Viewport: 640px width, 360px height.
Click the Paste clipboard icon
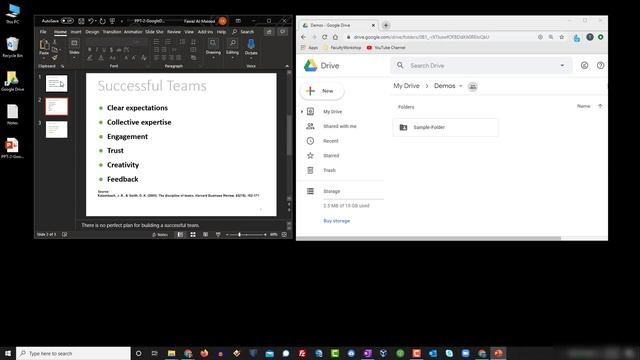pyautogui.click(x=44, y=45)
